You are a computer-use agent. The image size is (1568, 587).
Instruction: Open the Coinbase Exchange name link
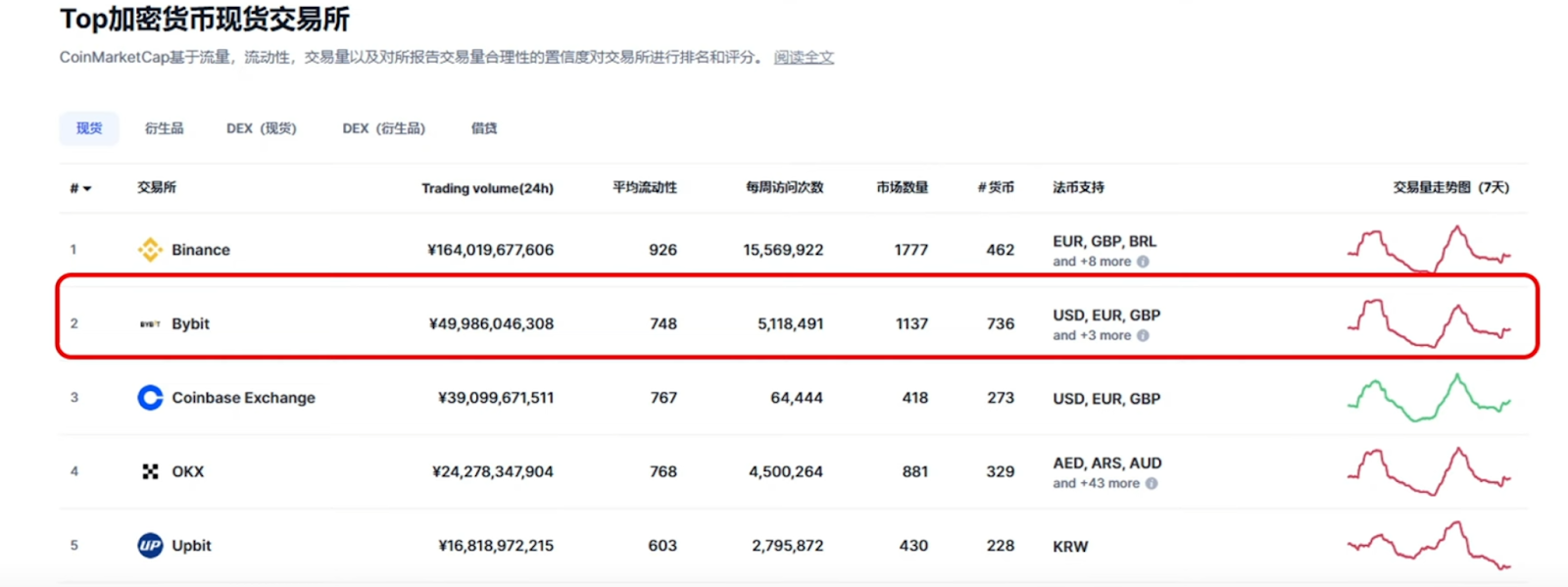pos(243,398)
